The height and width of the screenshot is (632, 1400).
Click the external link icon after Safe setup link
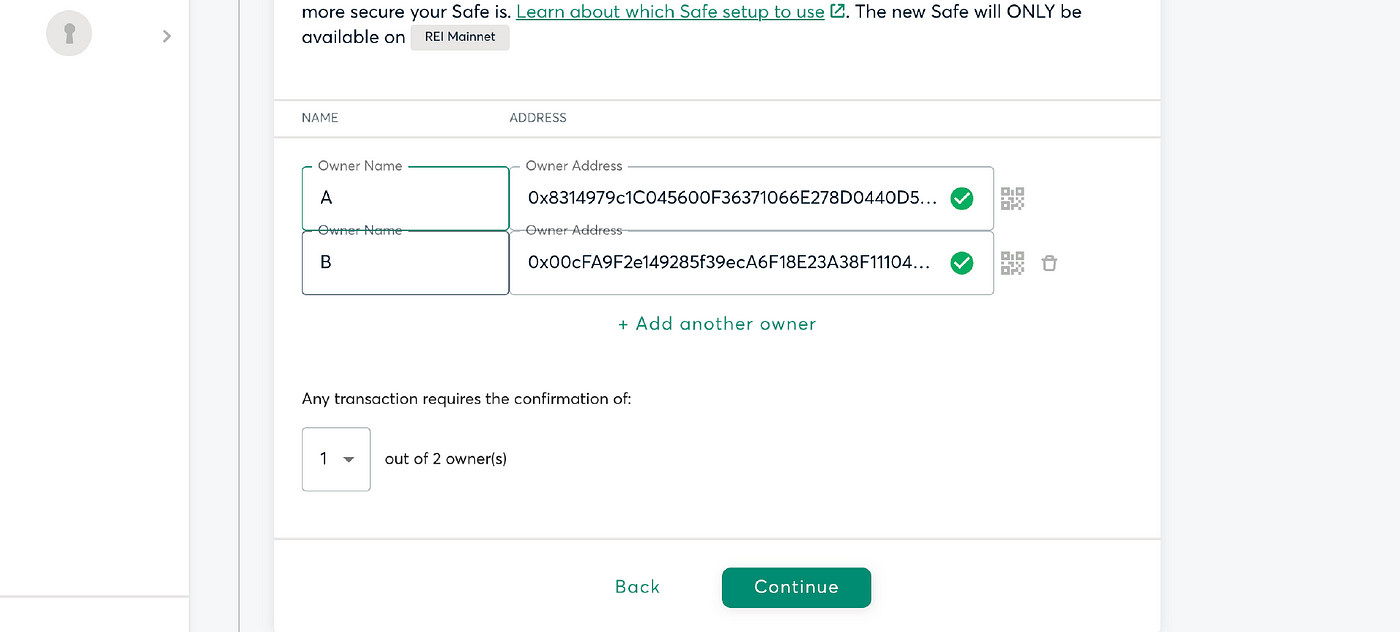click(838, 12)
